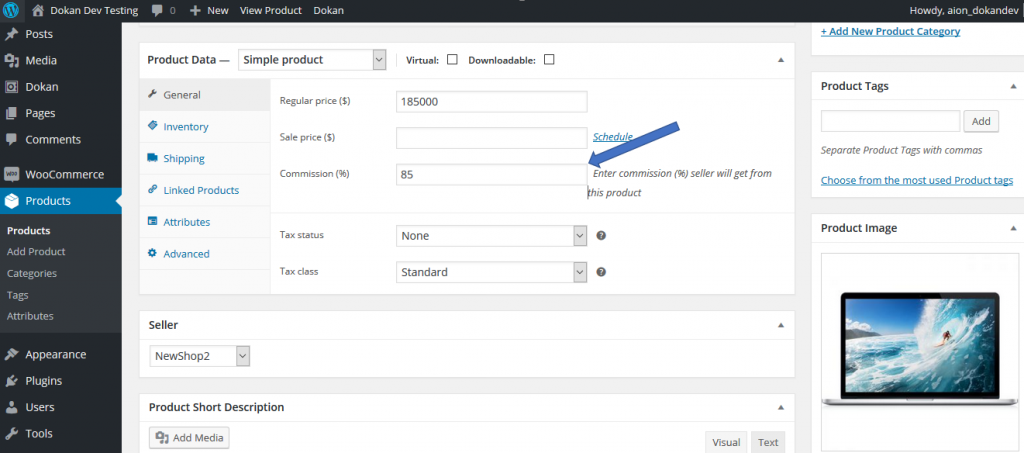Click the home icon beside Dokan Dev Testing
Viewport: 1024px width, 453px height.
(x=38, y=10)
